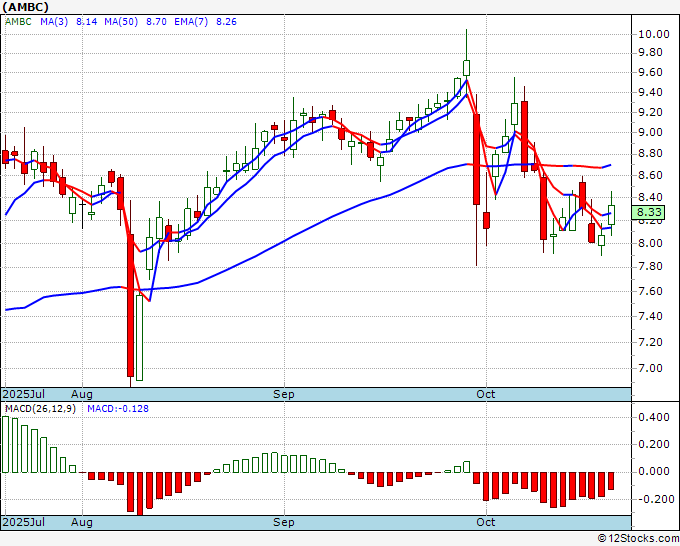The height and width of the screenshot is (546, 680).
Task: Click the EMA(7) legend label
Action: 191,22
